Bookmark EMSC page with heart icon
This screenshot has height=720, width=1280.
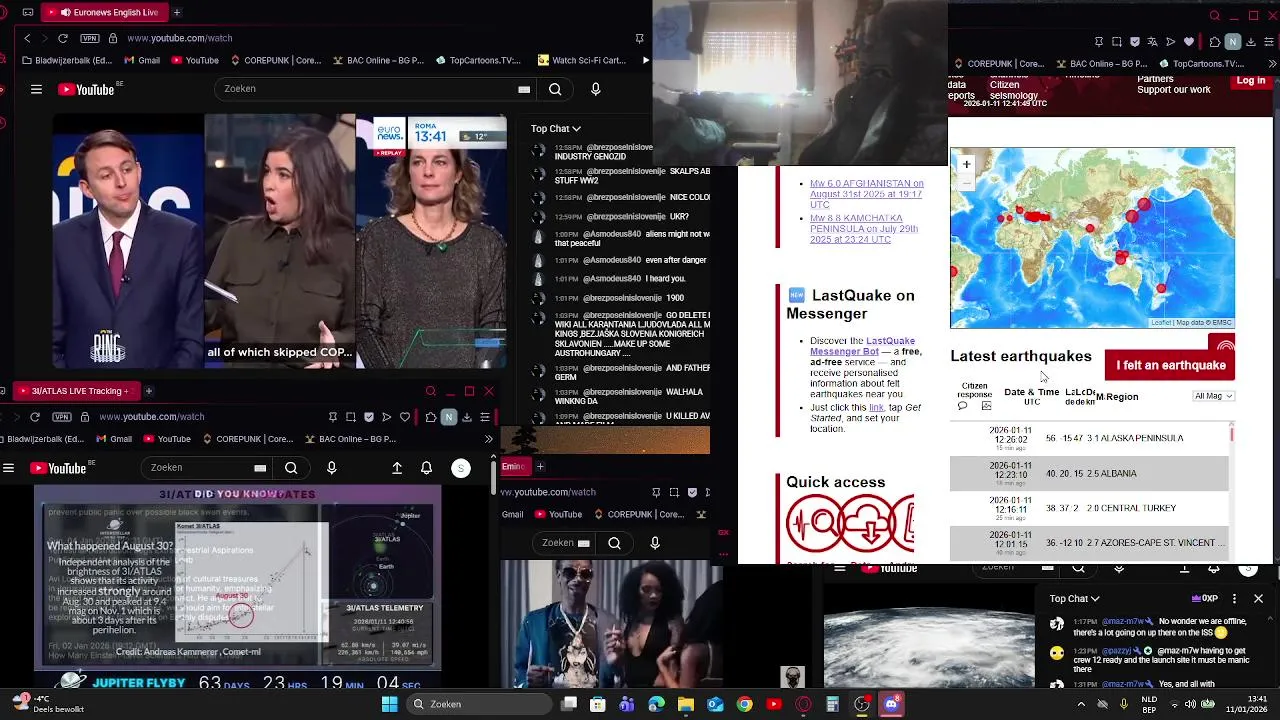[1189, 42]
